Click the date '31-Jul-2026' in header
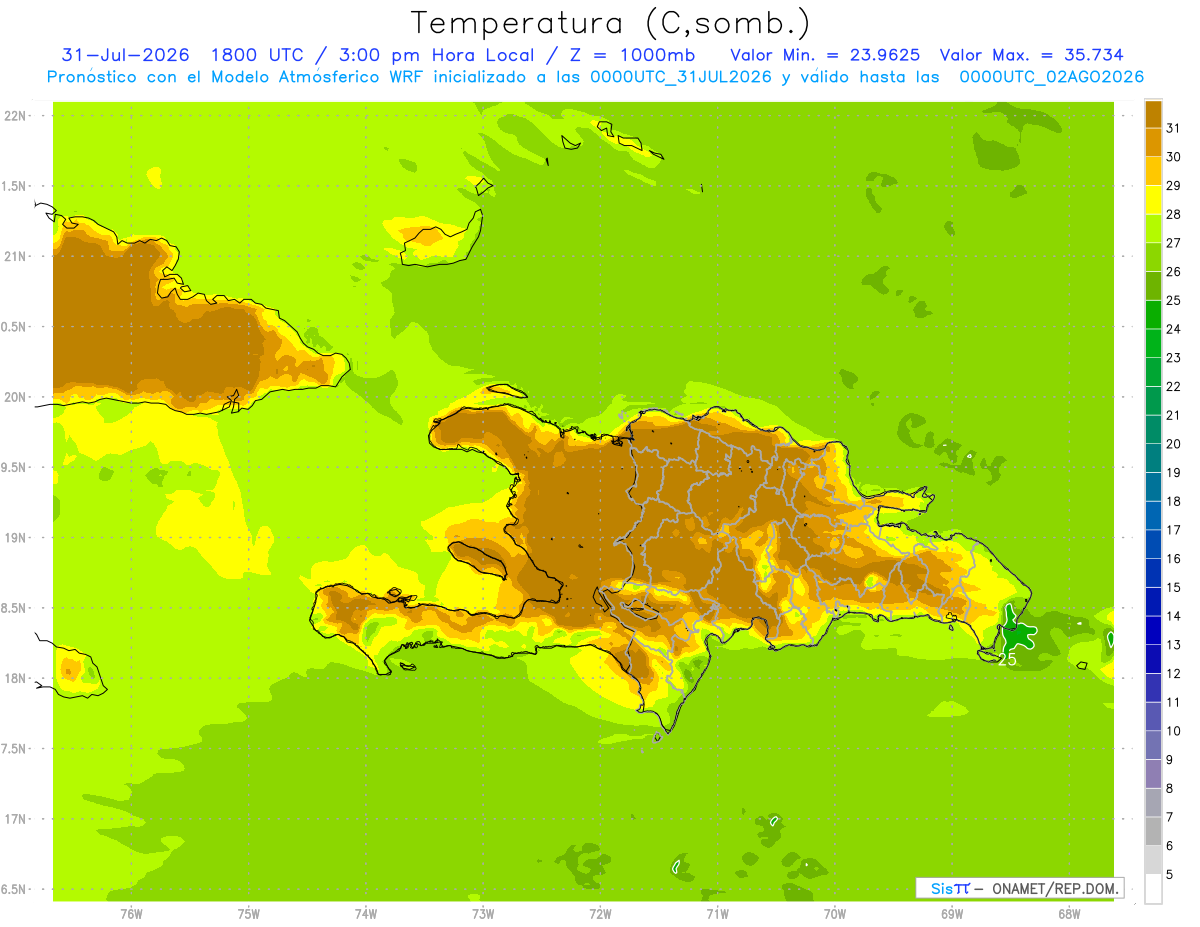The height and width of the screenshot is (927, 1200). tap(126, 55)
